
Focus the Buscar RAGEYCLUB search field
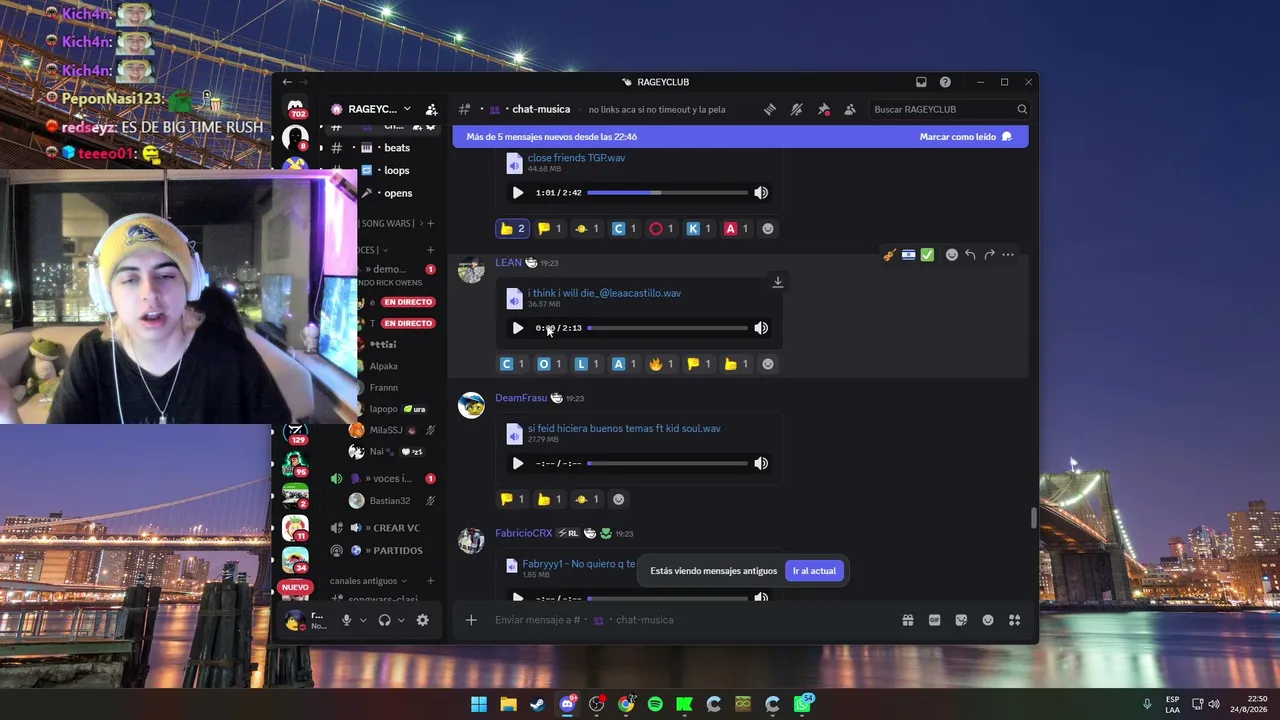950,110
